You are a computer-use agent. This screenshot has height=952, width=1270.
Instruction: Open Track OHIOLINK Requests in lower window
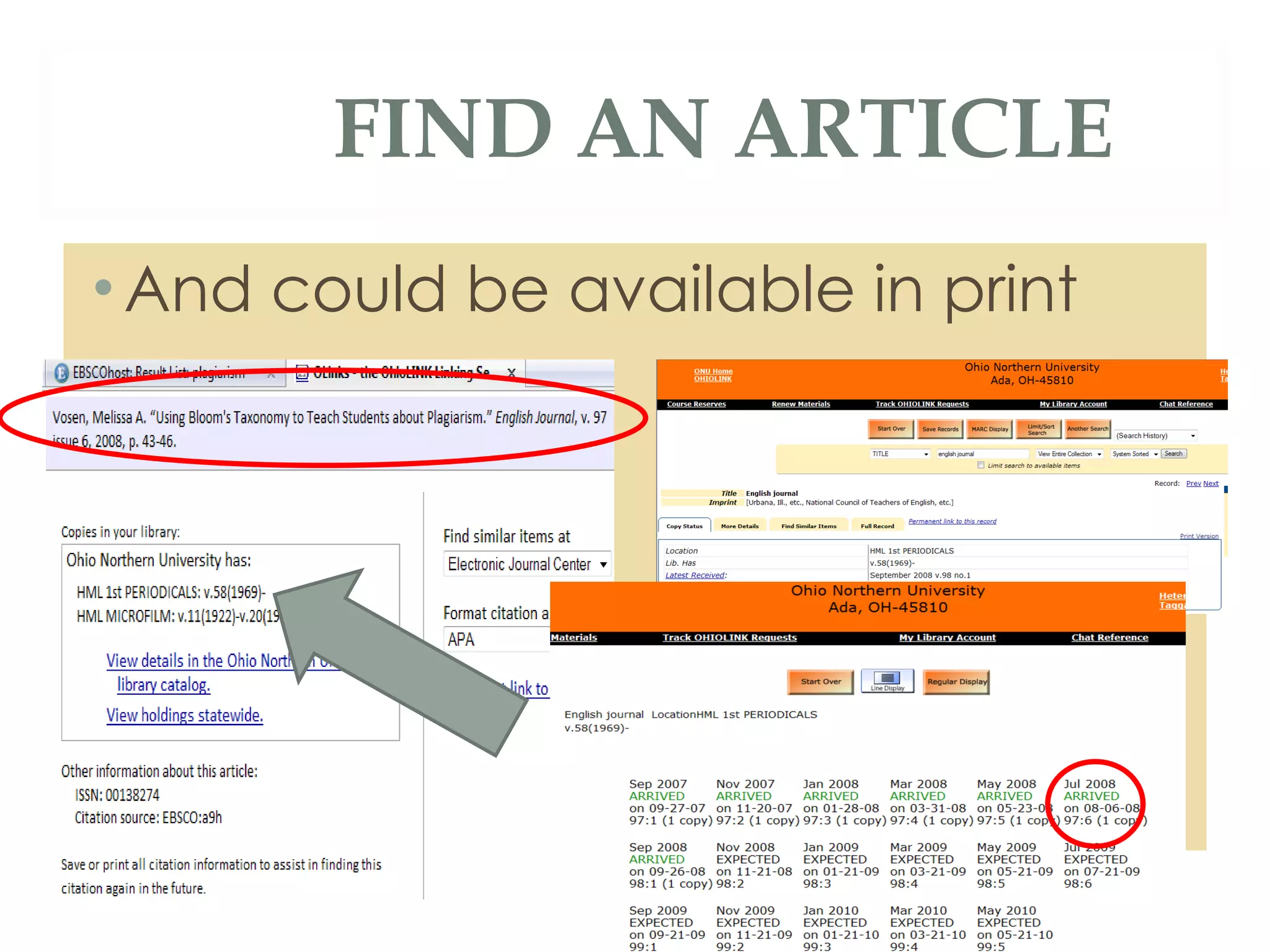(x=729, y=637)
